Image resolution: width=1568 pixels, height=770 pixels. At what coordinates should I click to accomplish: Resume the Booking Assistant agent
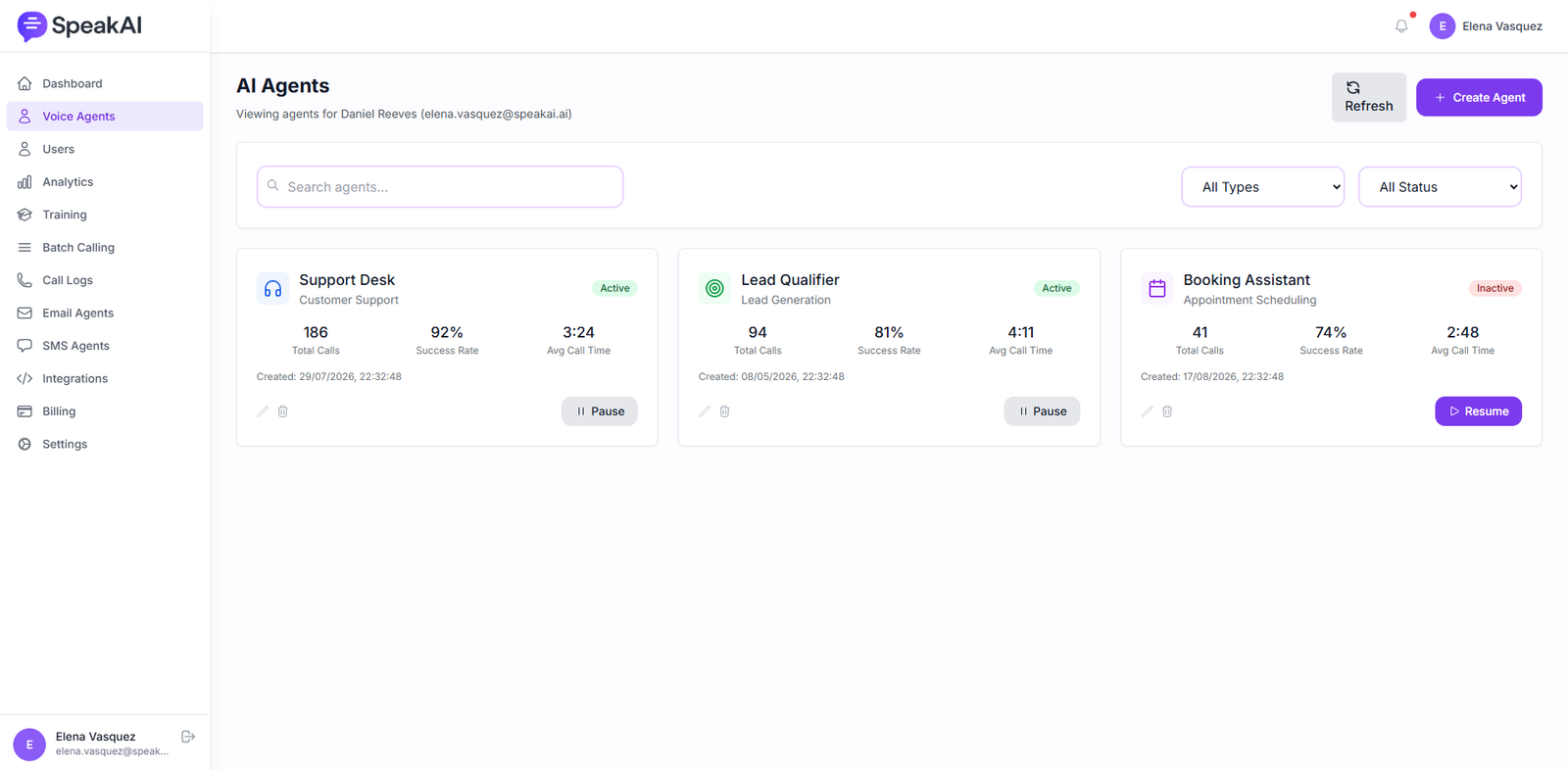click(x=1478, y=411)
